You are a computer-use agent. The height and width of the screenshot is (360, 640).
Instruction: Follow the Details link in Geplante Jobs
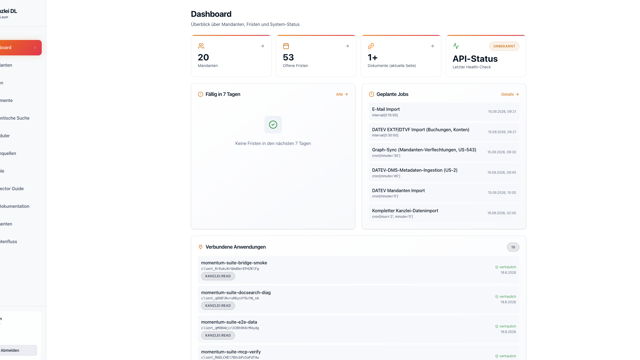(x=510, y=94)
